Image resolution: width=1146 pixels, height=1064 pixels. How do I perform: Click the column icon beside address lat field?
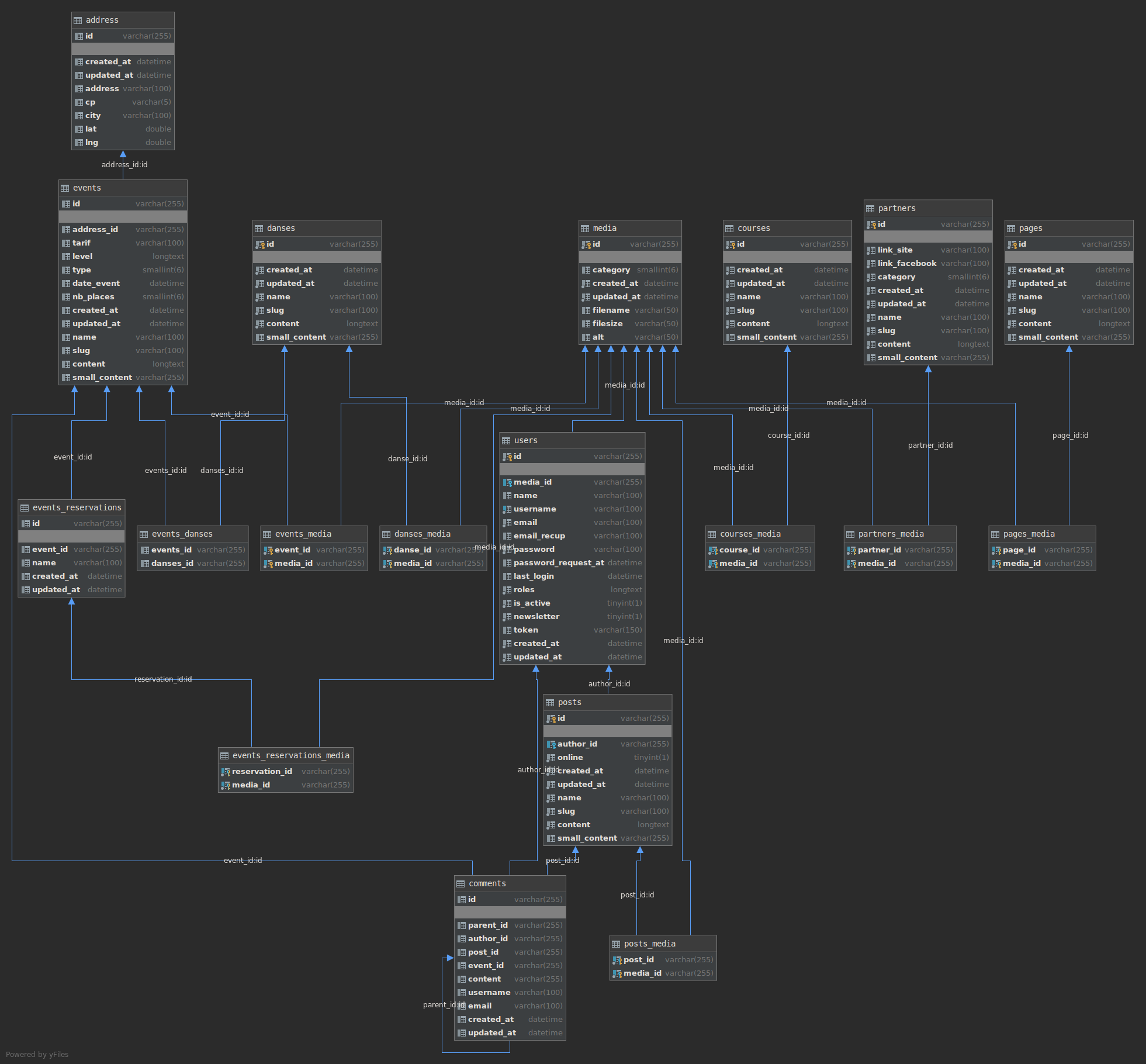coord(79,129)
